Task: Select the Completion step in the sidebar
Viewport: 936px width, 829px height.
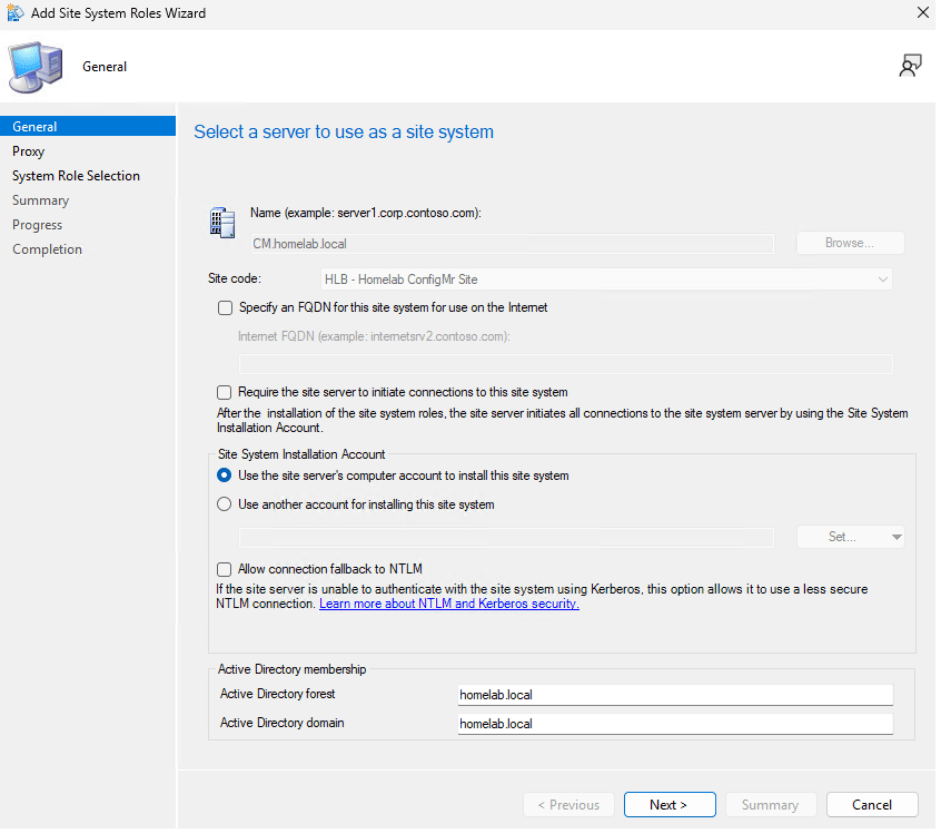Action: point(46,249)
